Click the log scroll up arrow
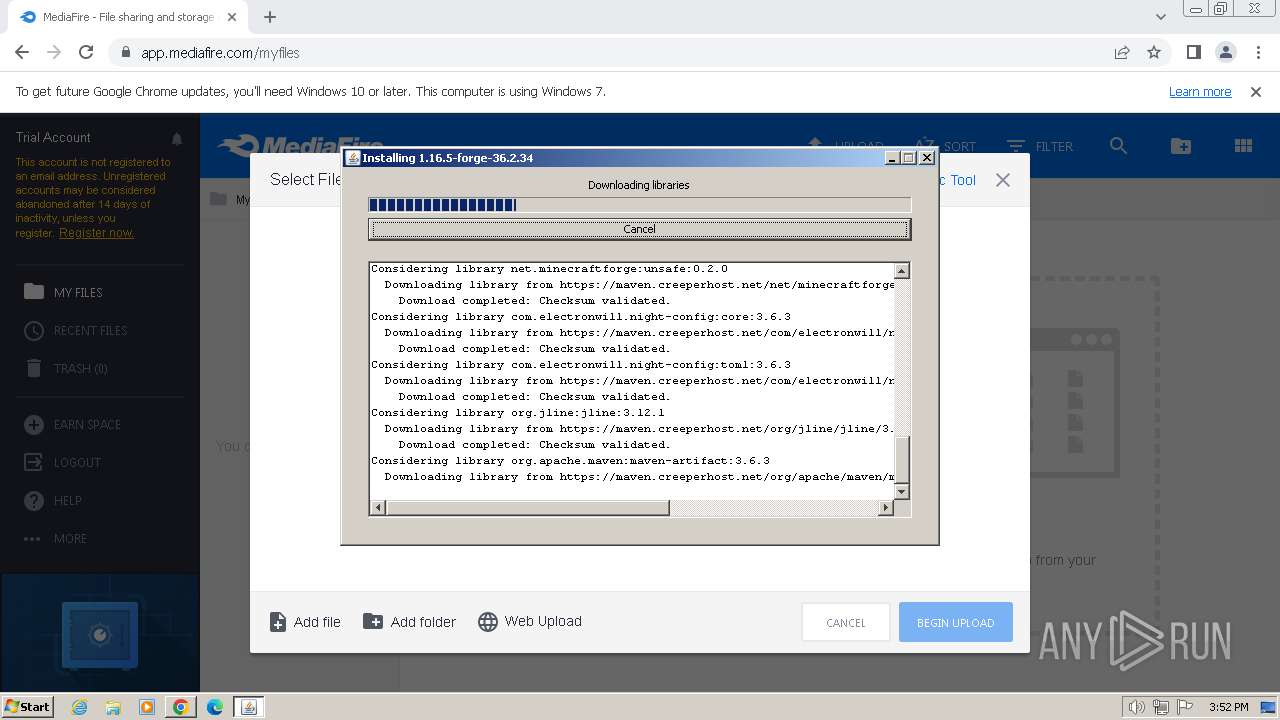The height and width of the screenshot is (720, 1280). [902, 271]
